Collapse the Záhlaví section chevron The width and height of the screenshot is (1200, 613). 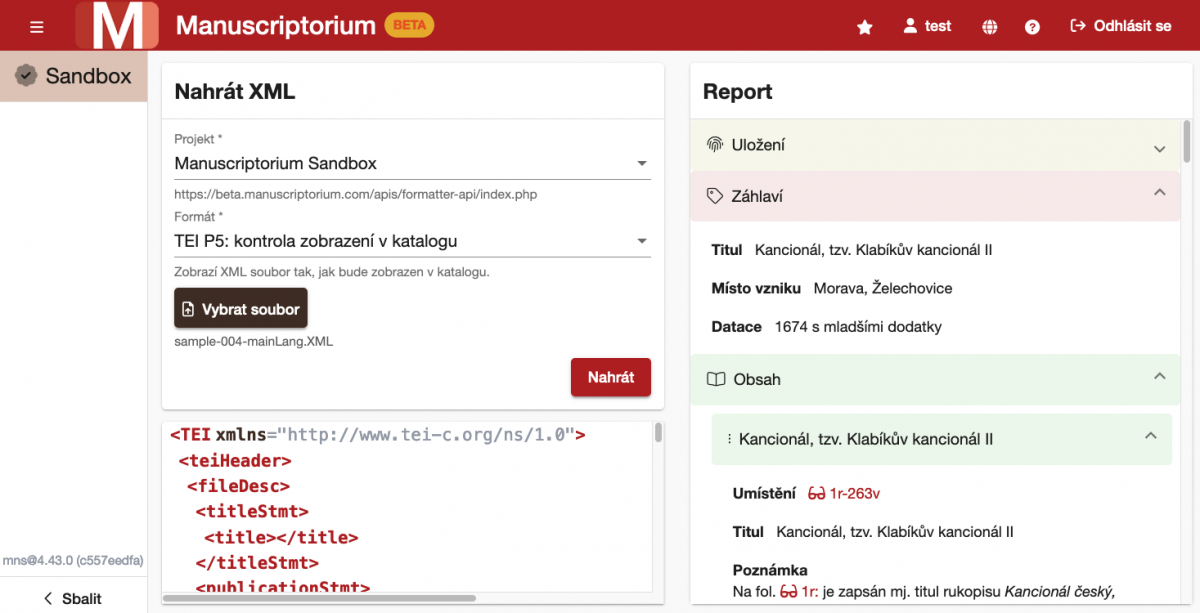pos(1160,191)
